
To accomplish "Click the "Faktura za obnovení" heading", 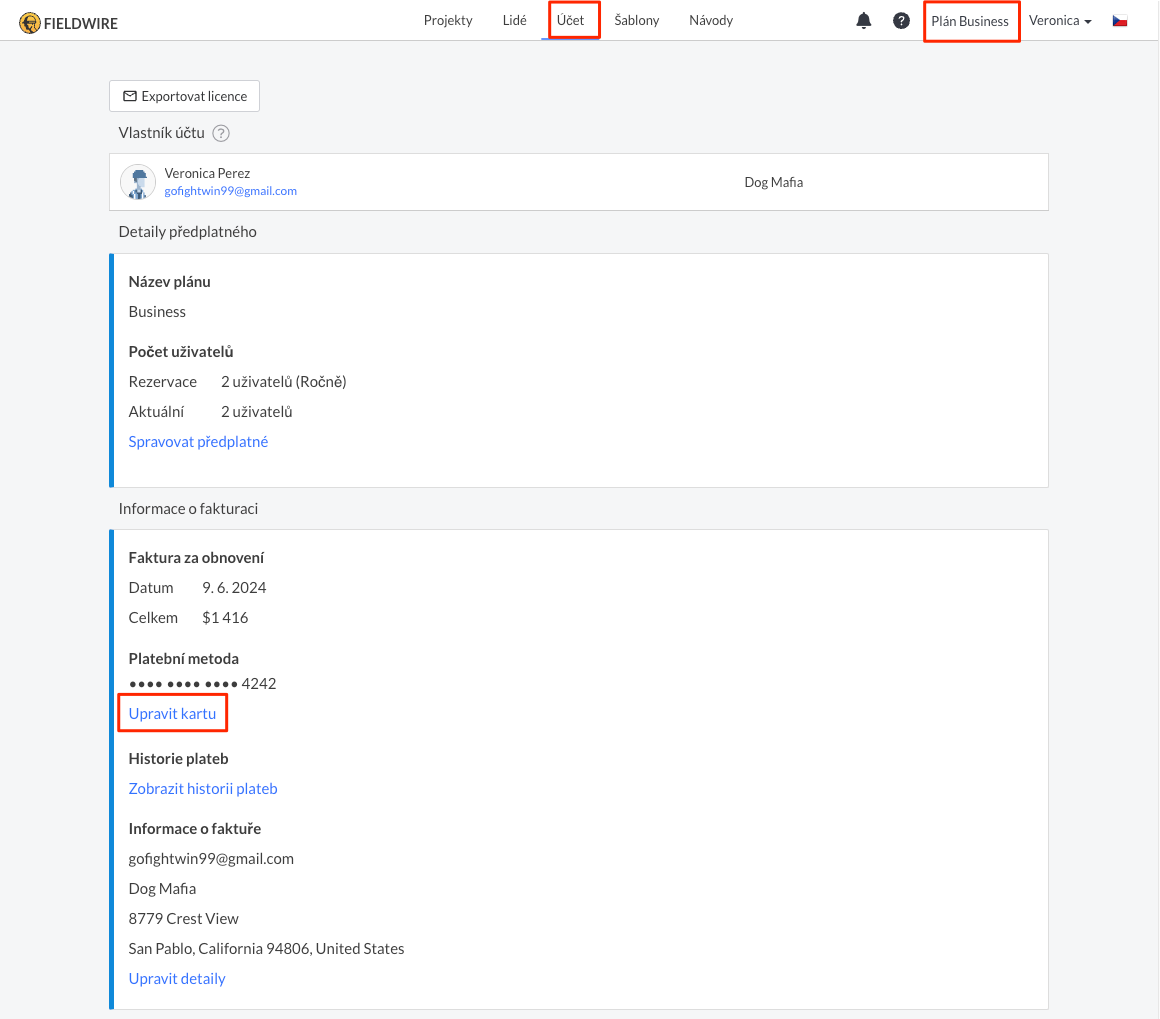I will click(x=196, y=558).
